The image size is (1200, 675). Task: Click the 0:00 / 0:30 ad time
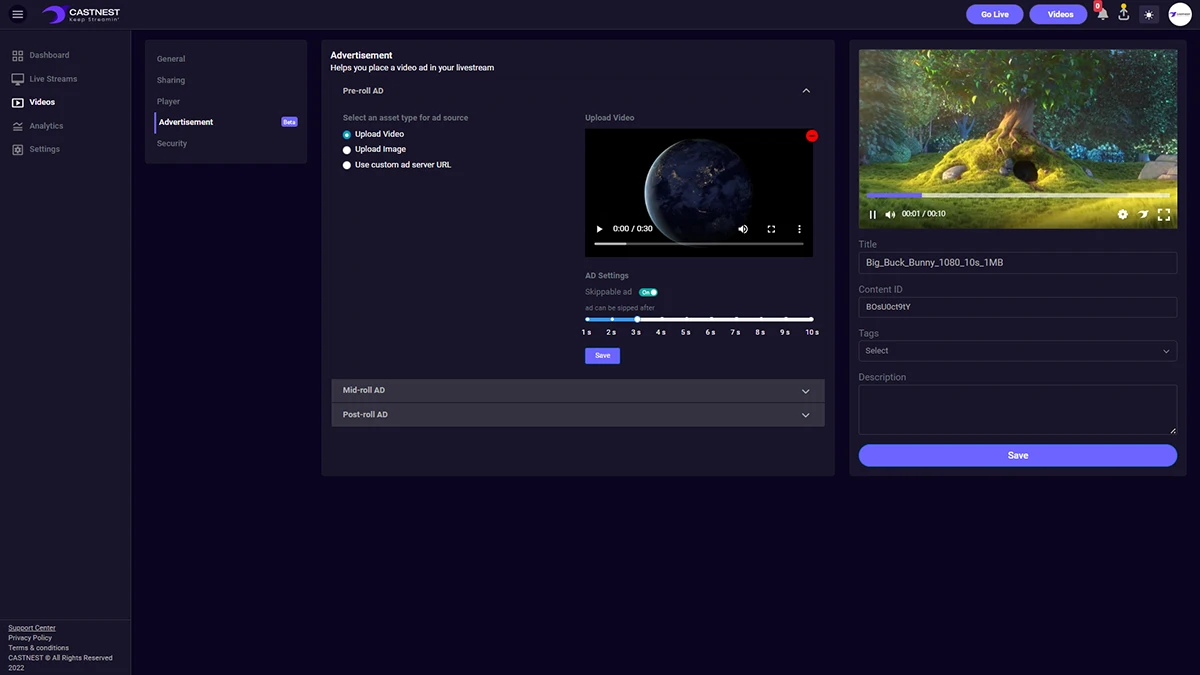click(633, 229)
